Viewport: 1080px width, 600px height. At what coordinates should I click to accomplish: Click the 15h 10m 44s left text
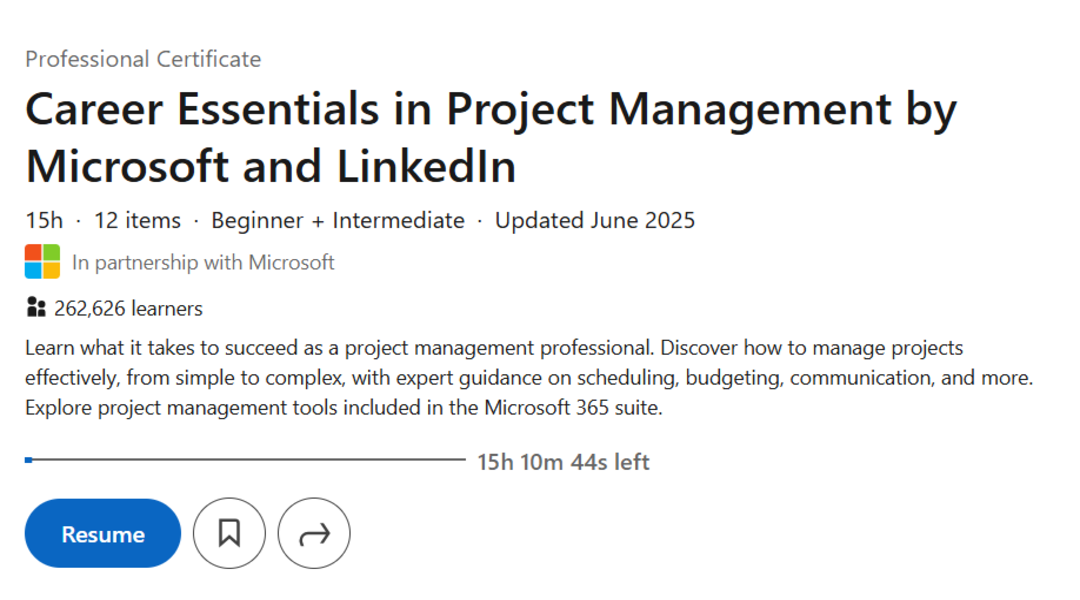coord(563,462)
